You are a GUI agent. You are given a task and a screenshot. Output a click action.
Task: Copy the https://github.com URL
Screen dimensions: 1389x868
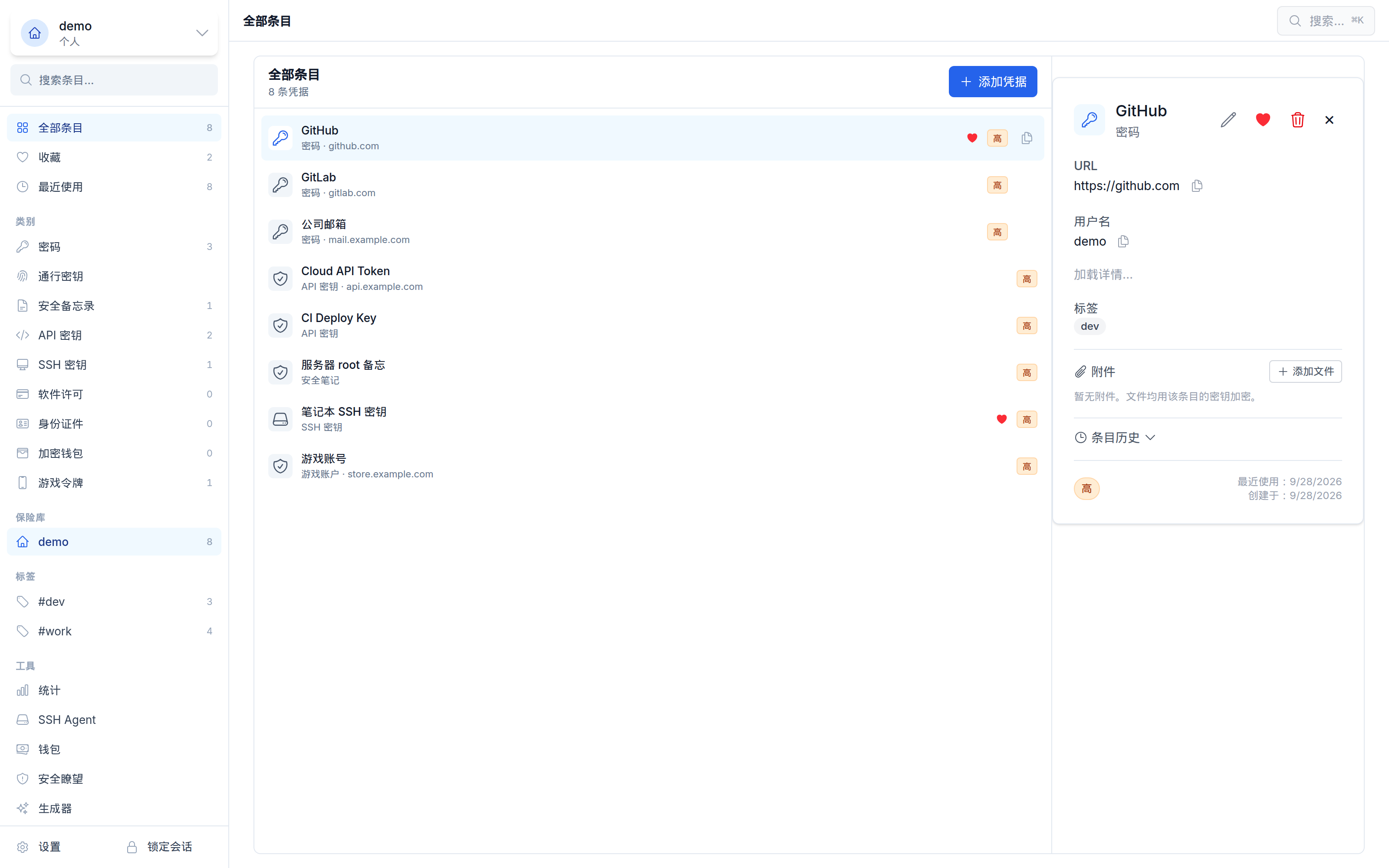1197,185
